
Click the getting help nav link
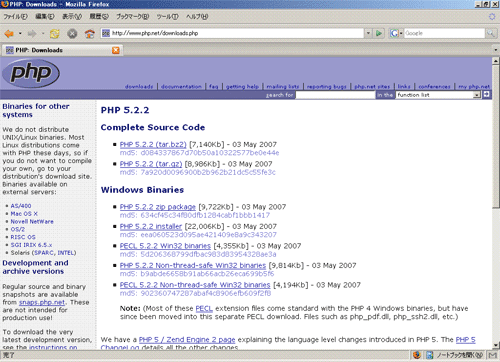(x=242, y=87)
